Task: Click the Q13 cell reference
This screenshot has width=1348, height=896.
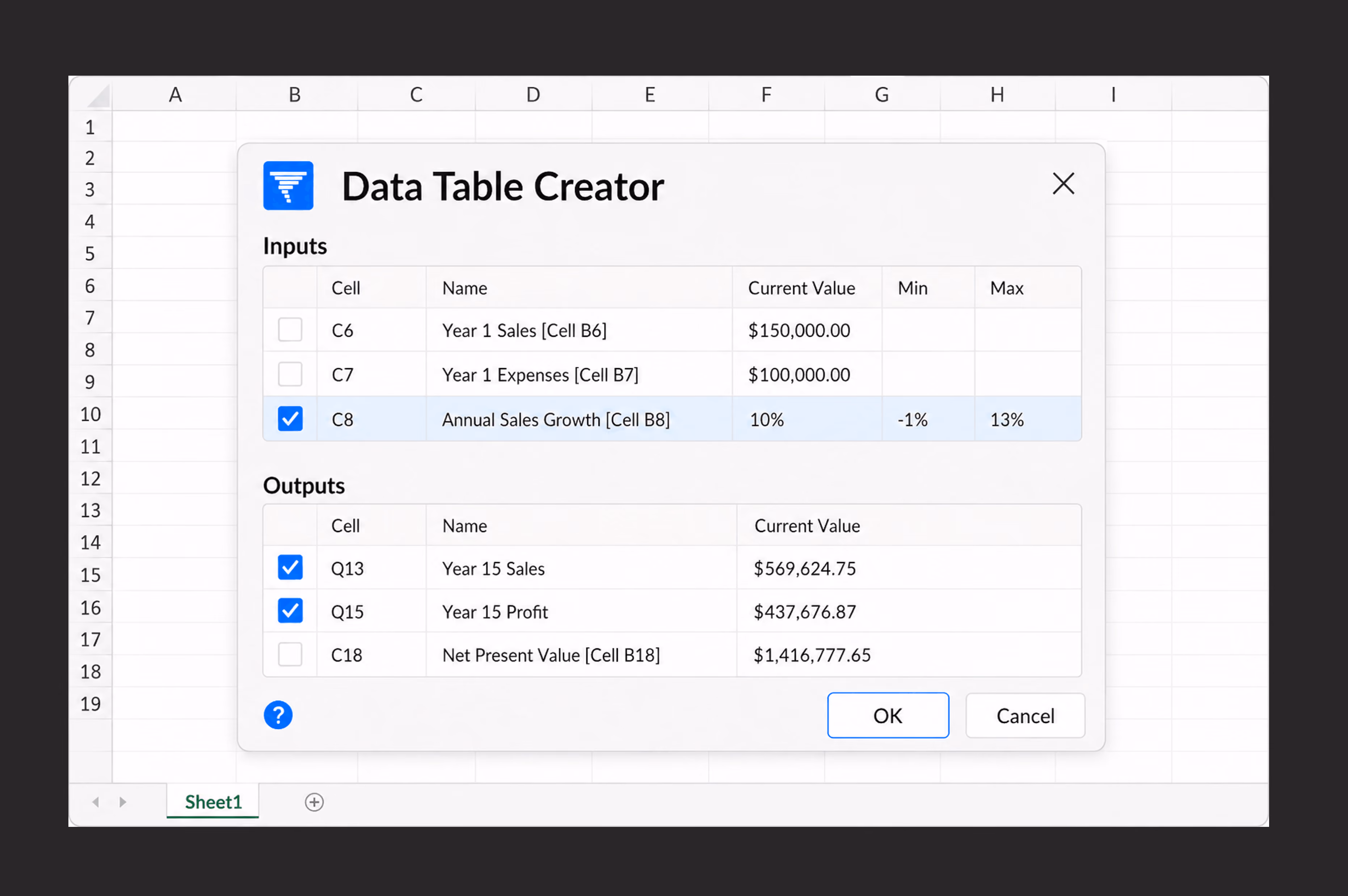Action: tap(347, 569)
